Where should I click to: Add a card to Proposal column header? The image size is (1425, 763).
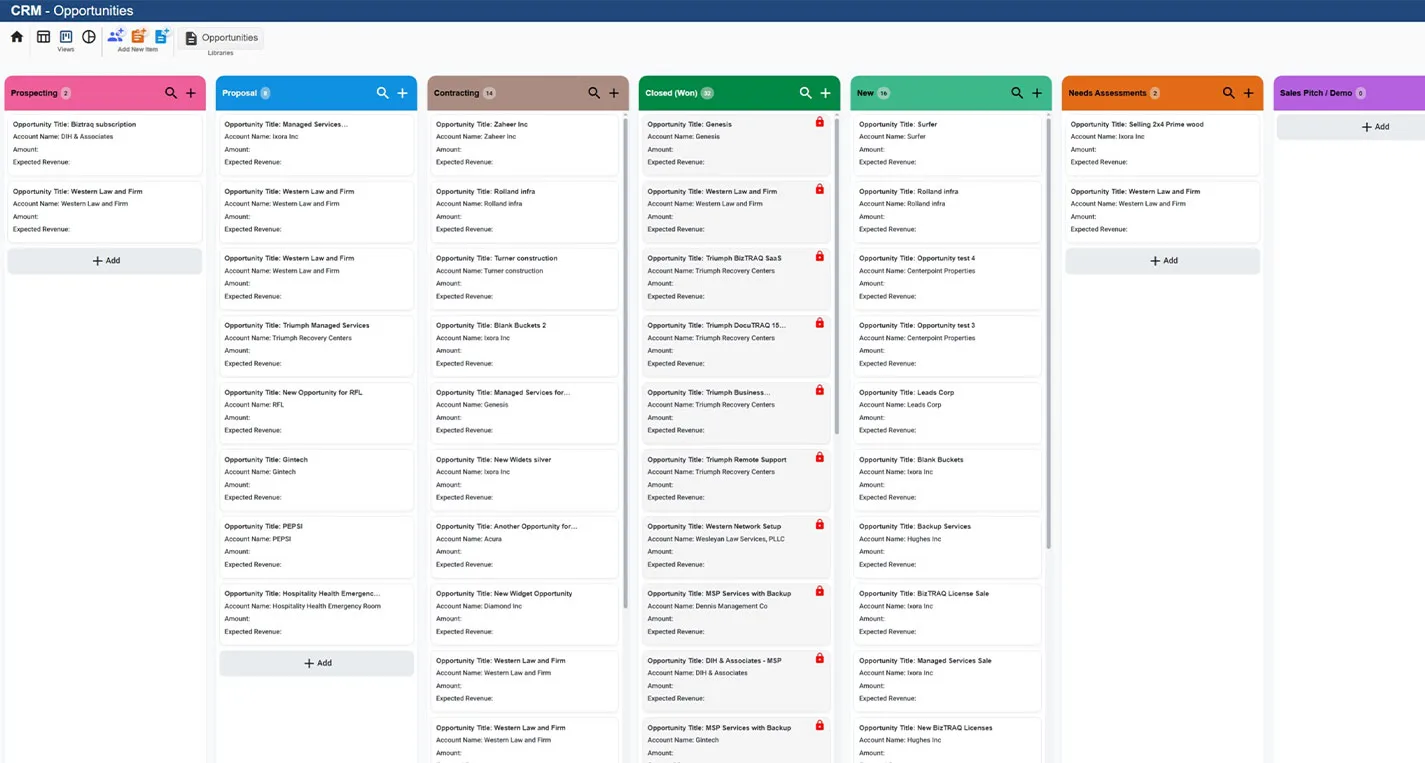[x=402, y=93]
